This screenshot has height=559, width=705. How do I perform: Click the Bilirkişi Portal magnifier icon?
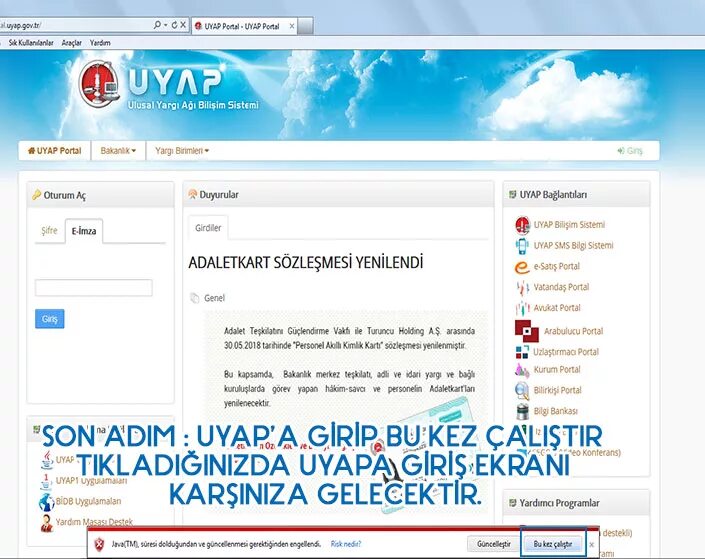522,390
